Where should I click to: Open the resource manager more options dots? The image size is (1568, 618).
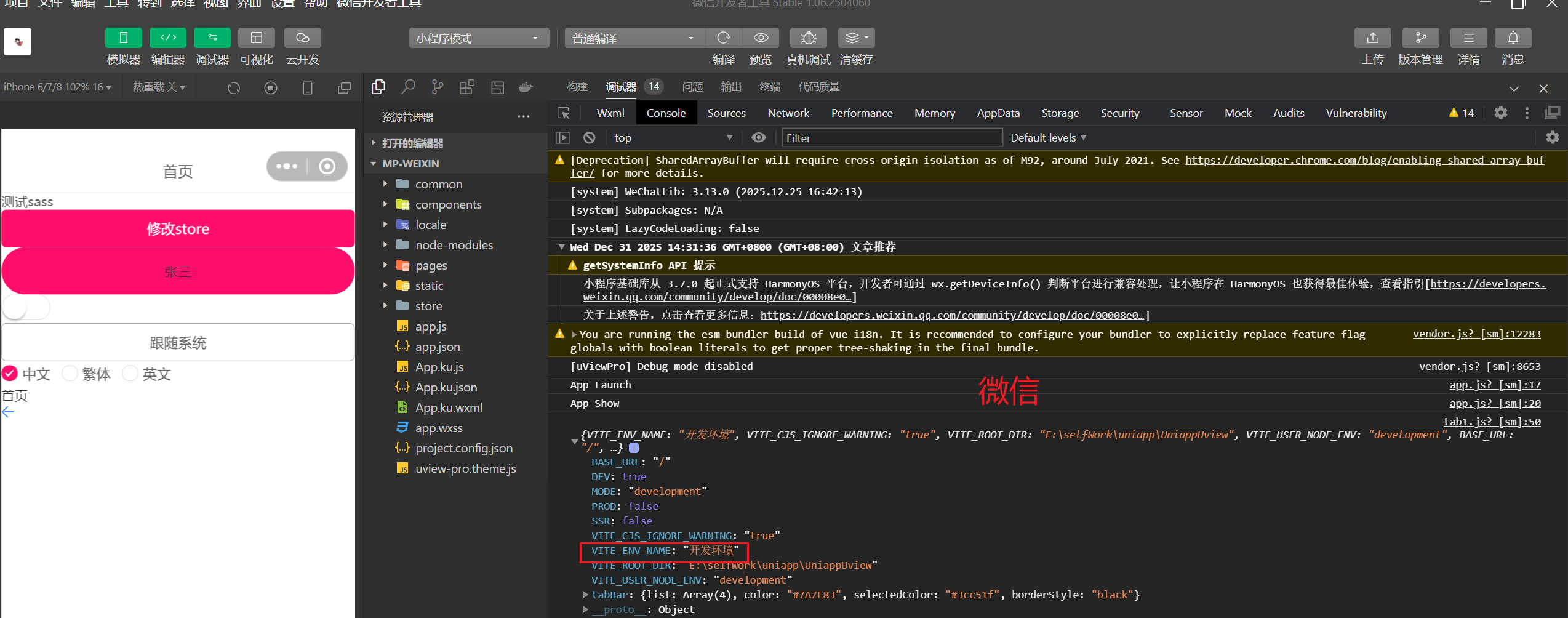click(523, 116)
